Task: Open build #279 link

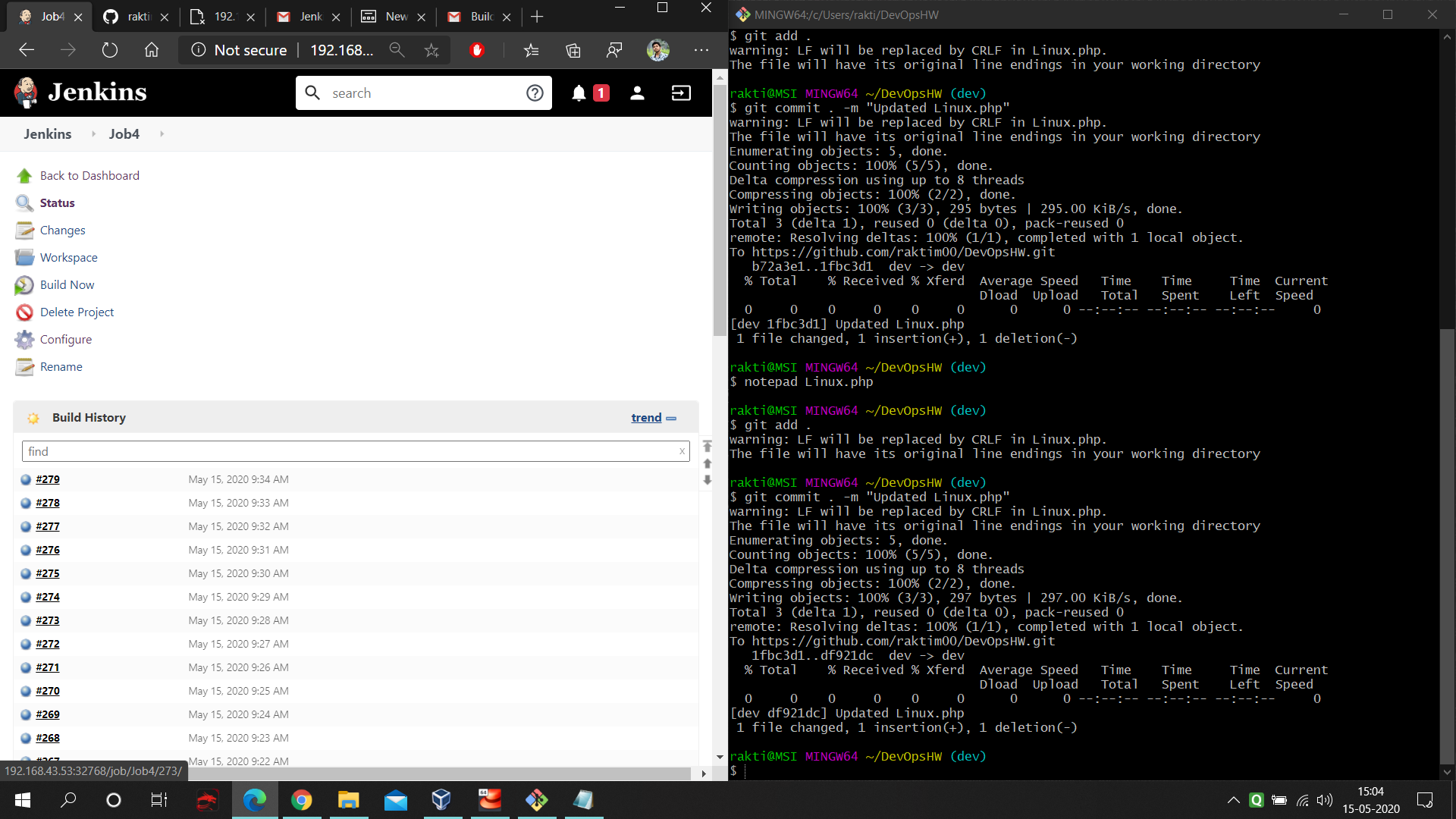Action: [47, 479]
